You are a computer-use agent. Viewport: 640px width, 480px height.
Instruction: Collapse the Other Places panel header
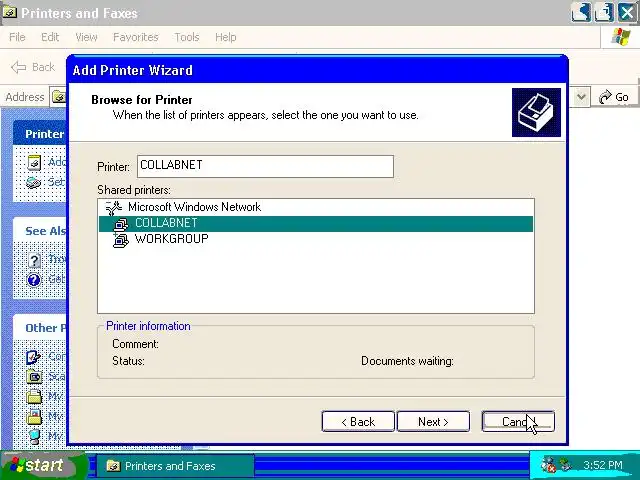coord(40,328)
